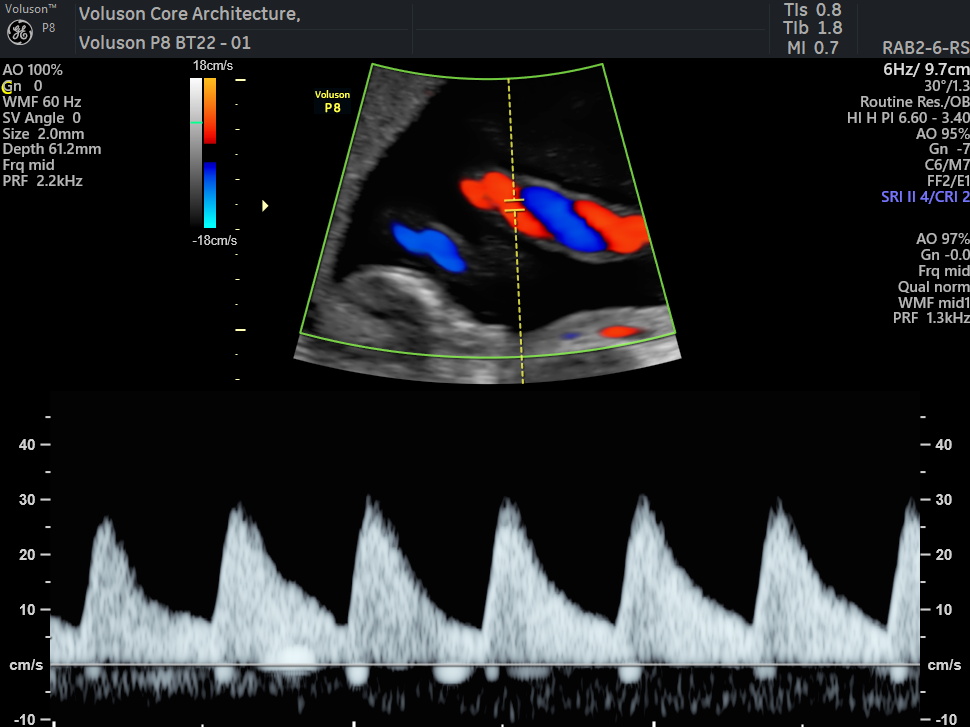Click the SRI II 4/CRI 2 setting

[x=918, y=198]
